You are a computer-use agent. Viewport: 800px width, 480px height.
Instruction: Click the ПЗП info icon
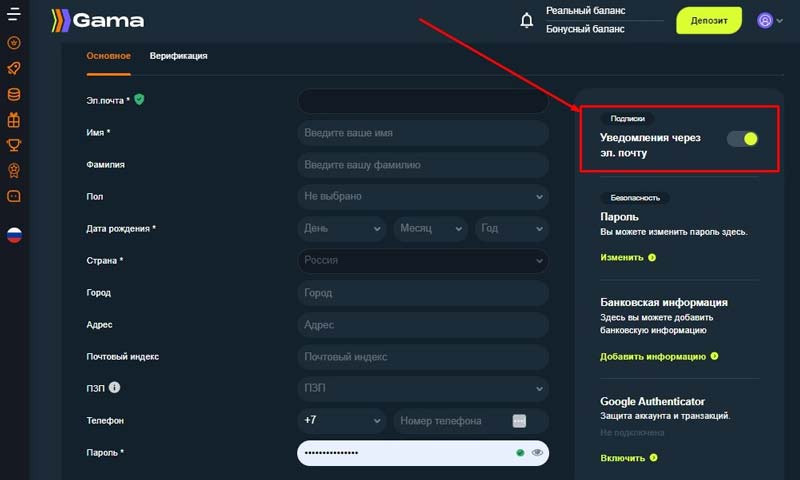pyautogui.click(x=115, y=388)
